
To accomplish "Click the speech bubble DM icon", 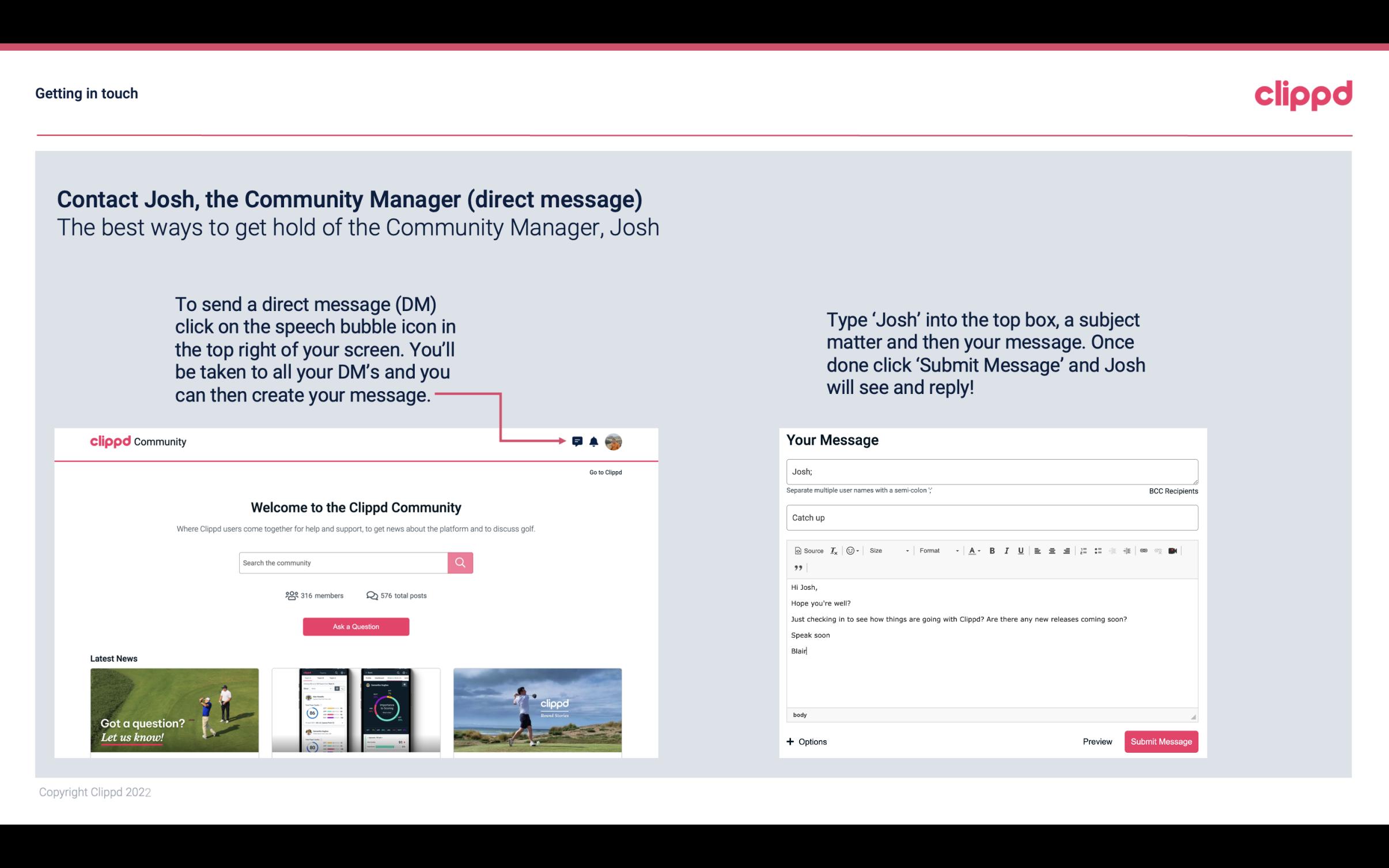I will coord(578,440).
